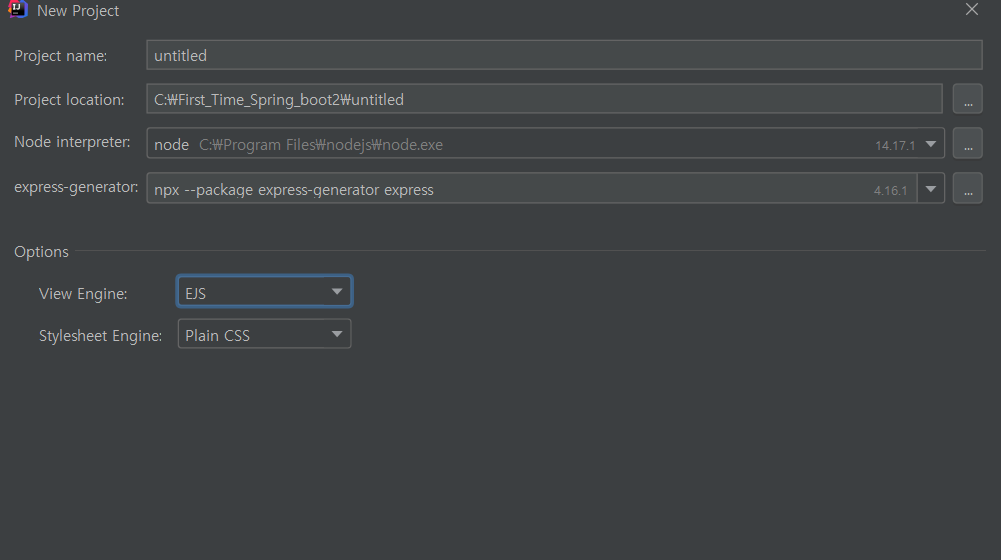Screen dimensions: 1001x560
Task: Open the Node interpreter dropdown arrow
Action: [931, 144]
